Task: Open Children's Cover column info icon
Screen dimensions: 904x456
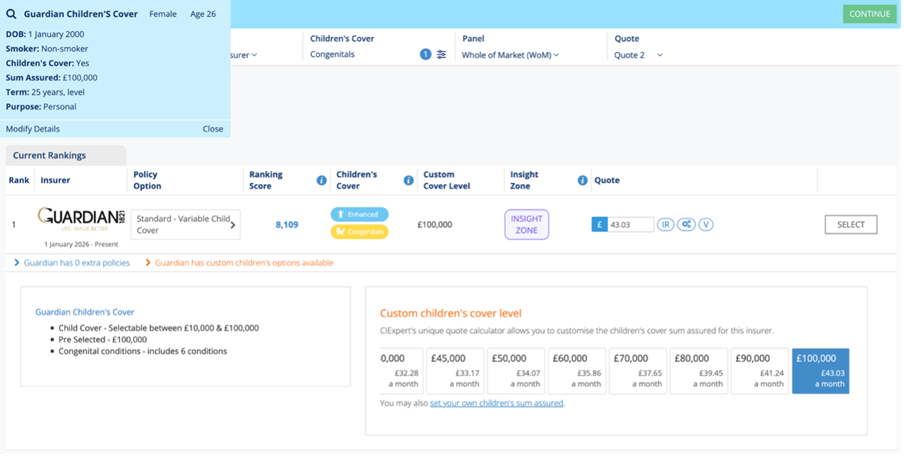Action: [x=409, y=180]
